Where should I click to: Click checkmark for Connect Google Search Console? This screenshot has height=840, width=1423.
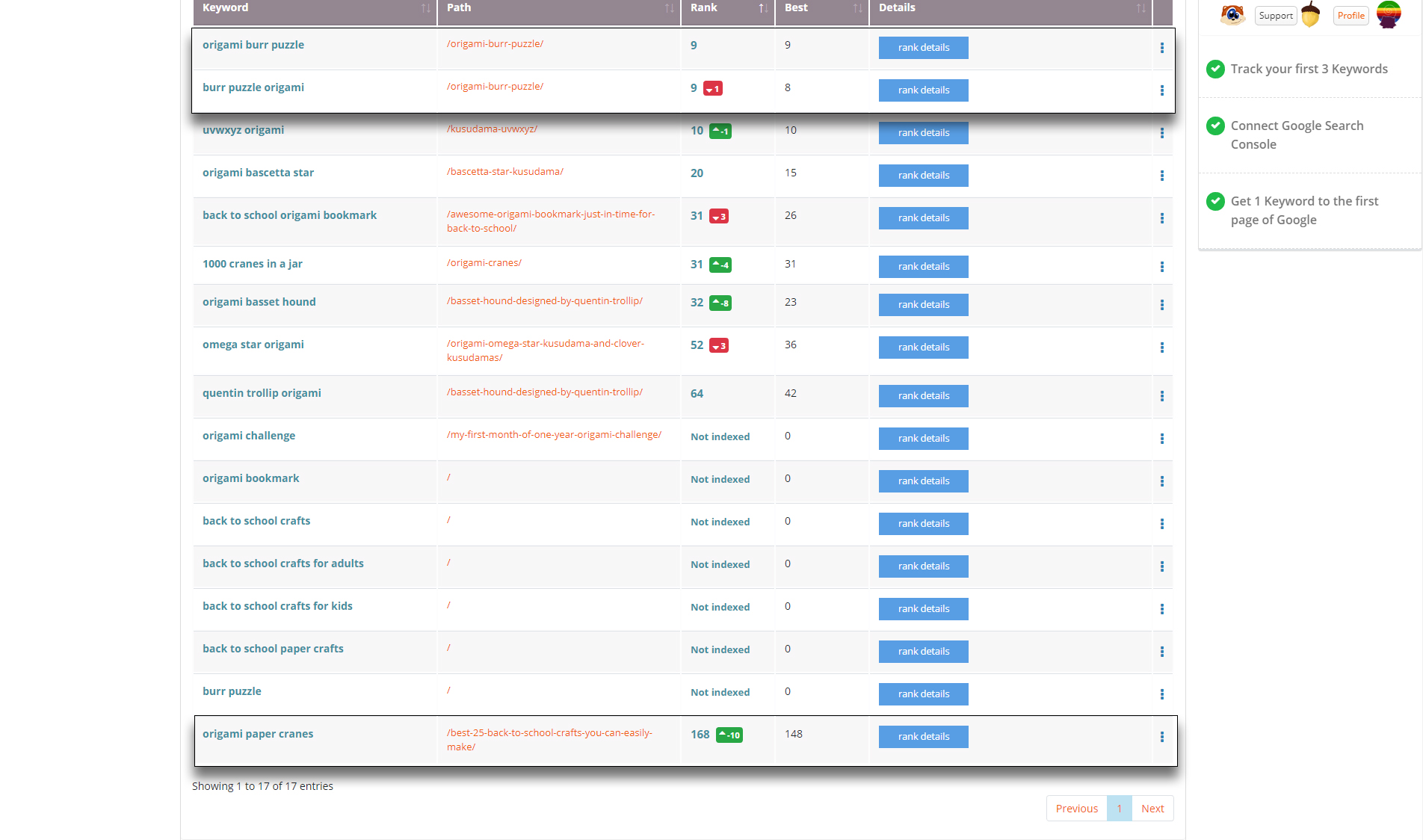[x=1215, y=126]
